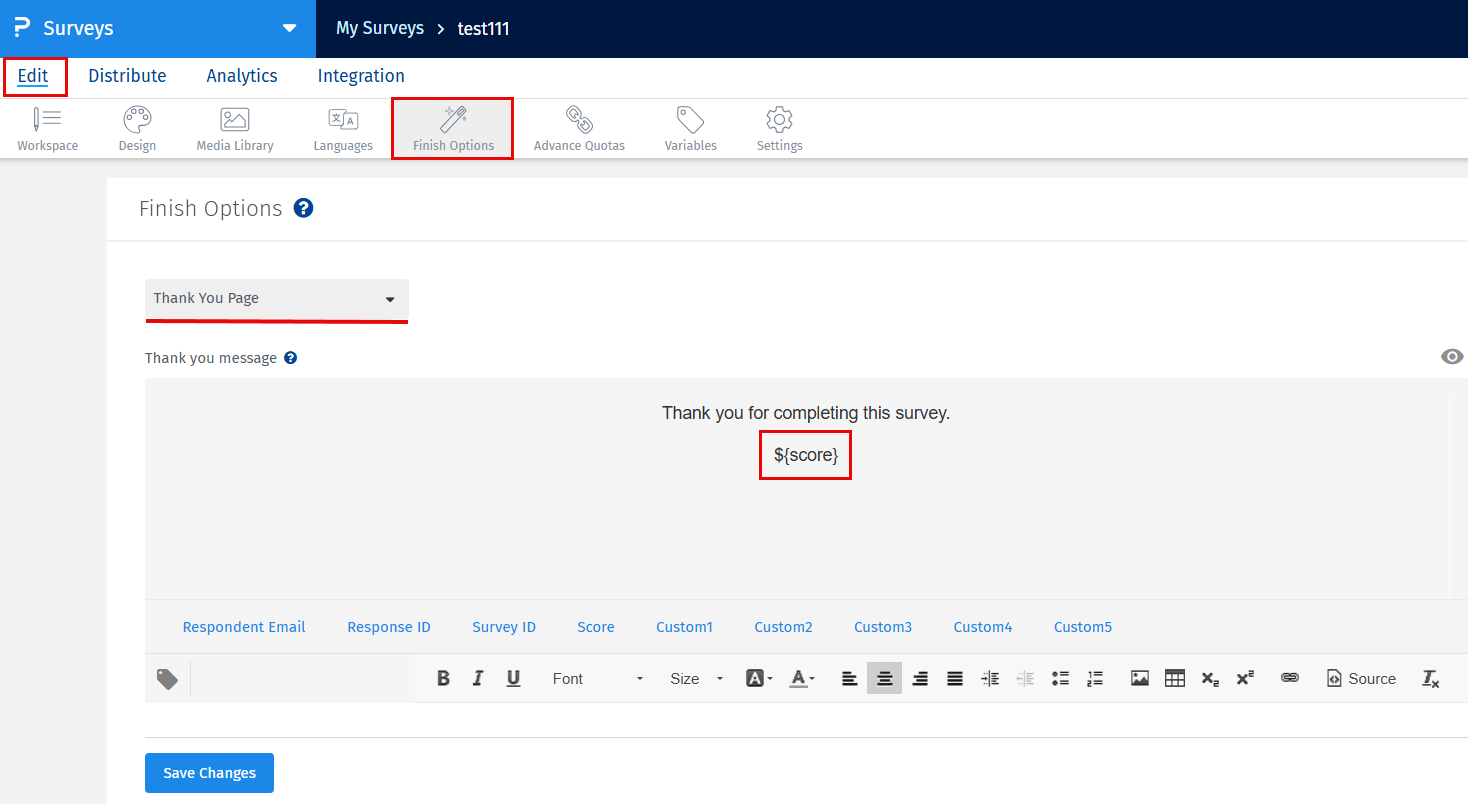
Task: Align text left
Action: [849, 678]
